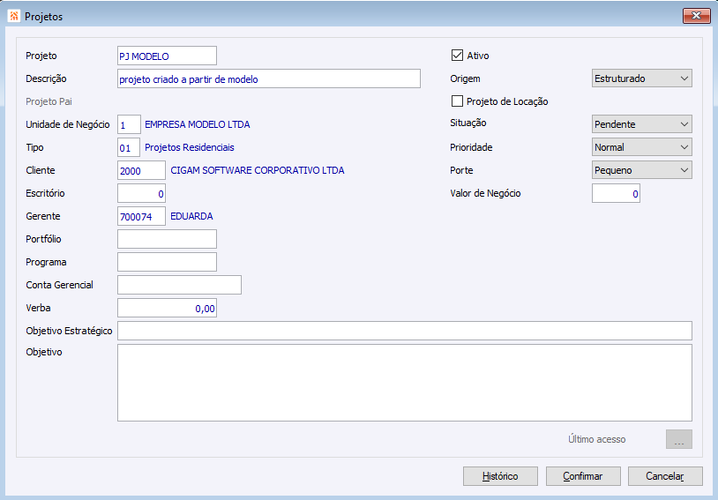
Task: Click the Gerente code field with 700074
Action: 141,216
